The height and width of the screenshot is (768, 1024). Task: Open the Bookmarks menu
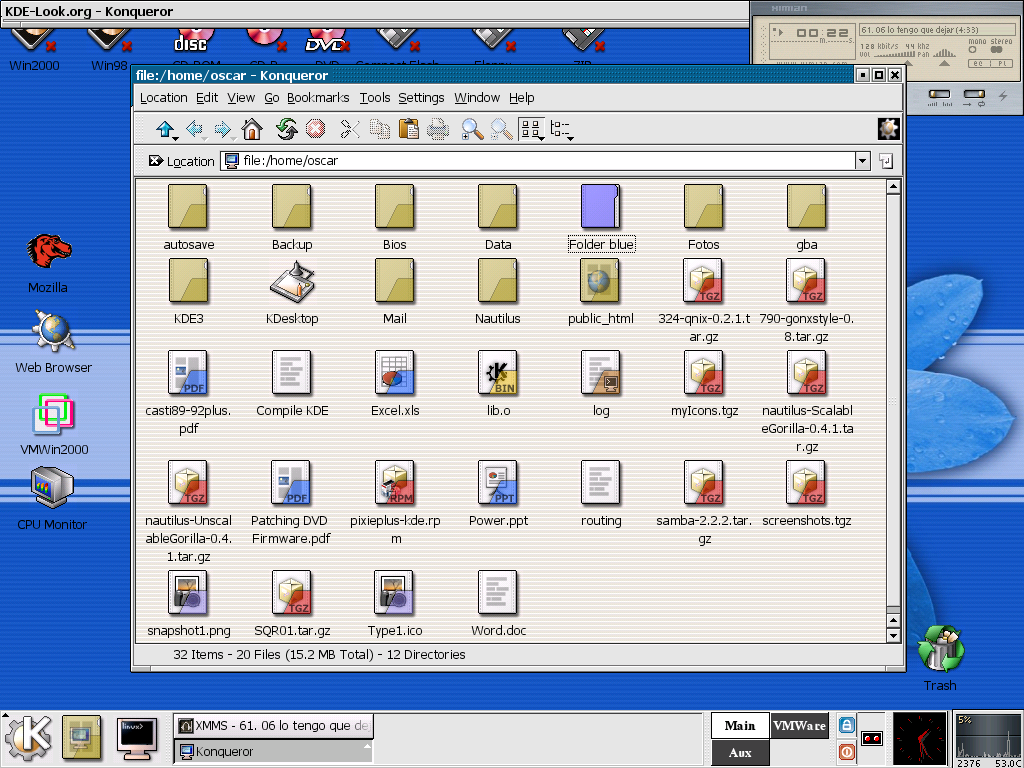click(x=318, y=98)
